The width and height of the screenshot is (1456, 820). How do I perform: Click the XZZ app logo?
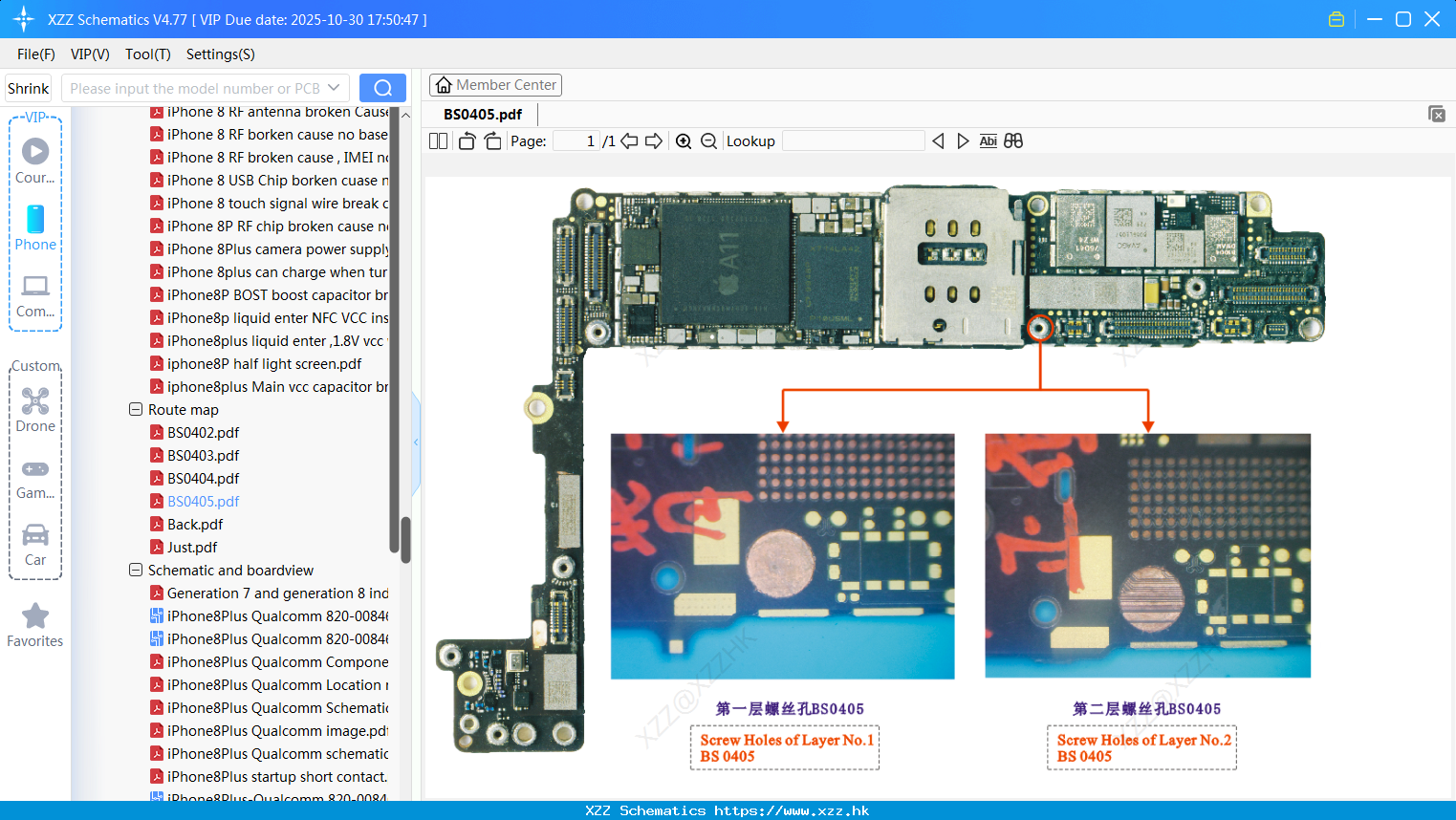[24, 19]
